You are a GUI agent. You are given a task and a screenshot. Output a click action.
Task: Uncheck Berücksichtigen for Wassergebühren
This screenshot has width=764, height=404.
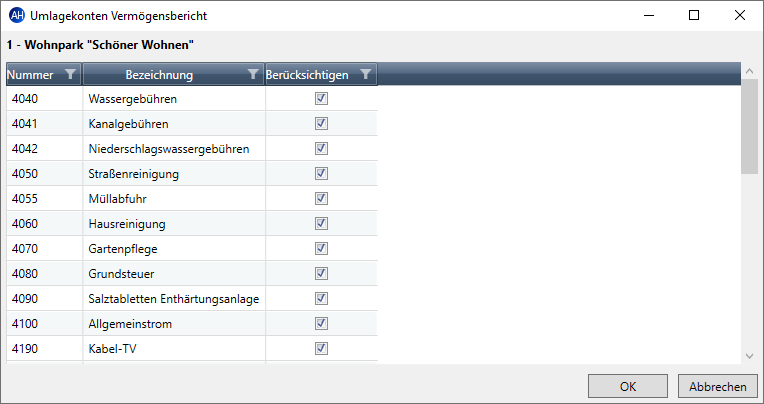[321, 98]
